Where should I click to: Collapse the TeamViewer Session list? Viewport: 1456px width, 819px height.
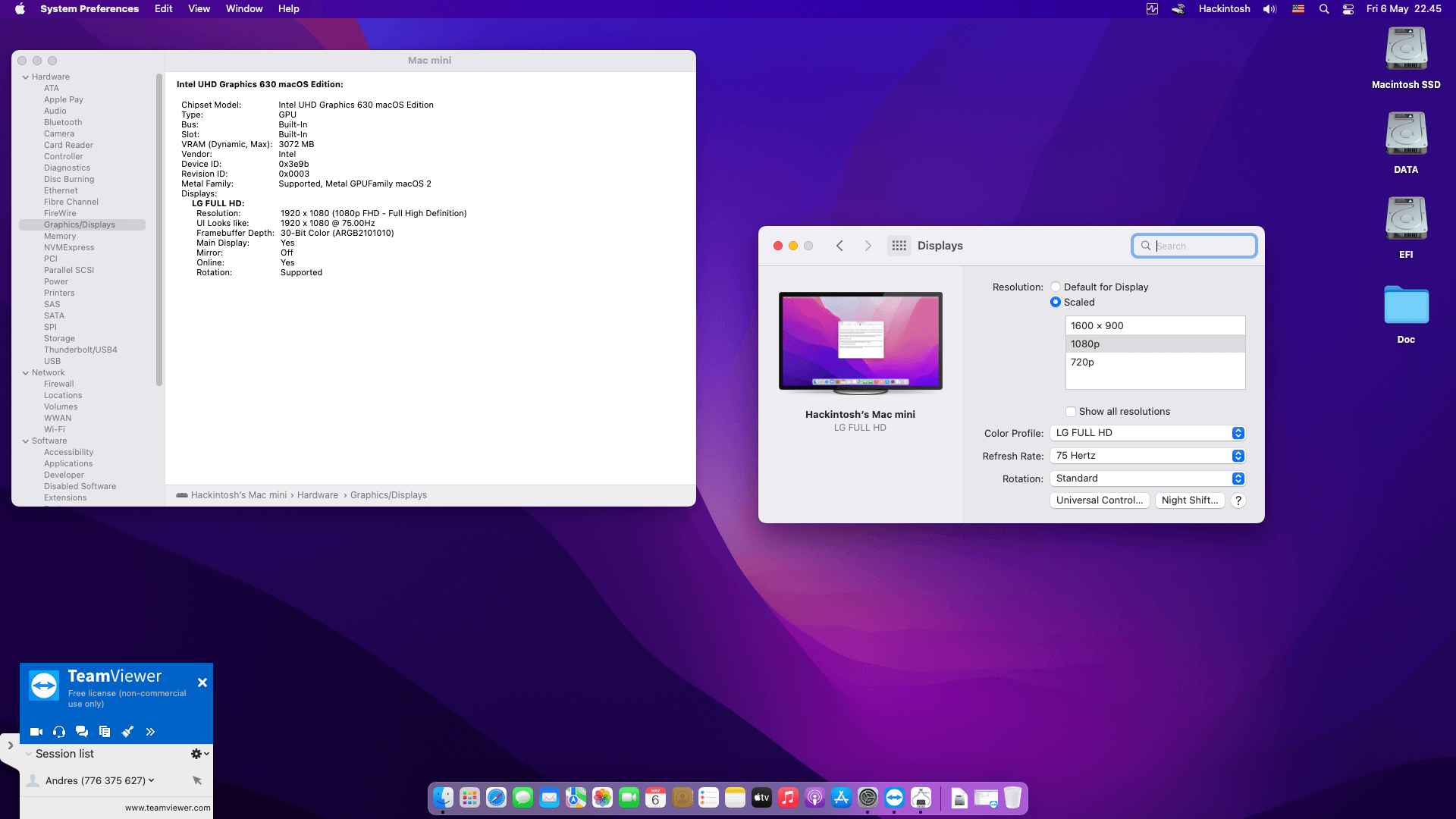29,754
